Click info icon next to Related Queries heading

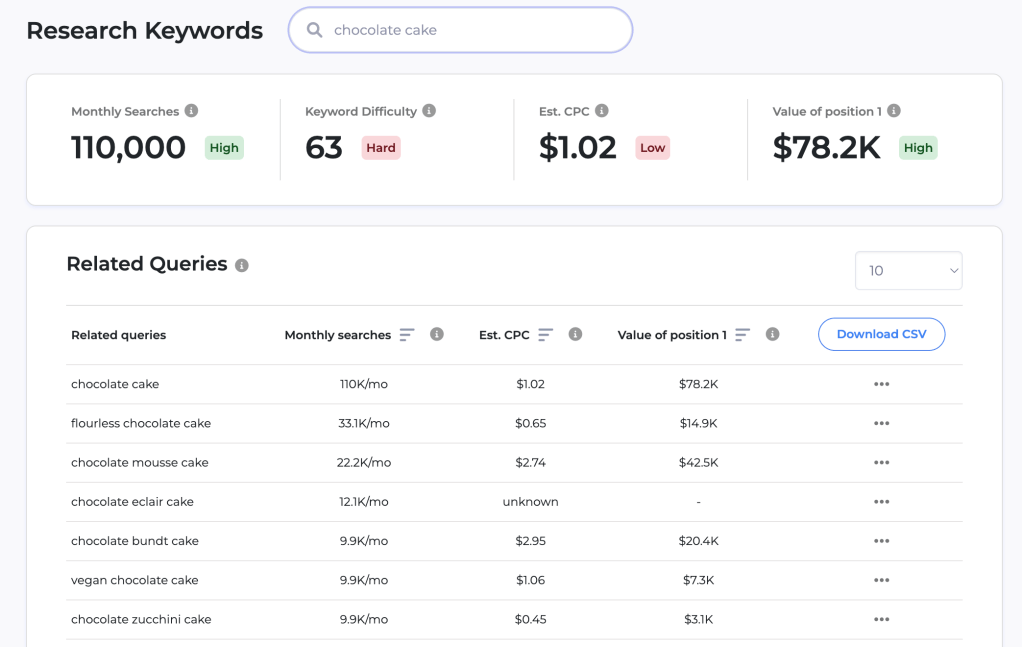coord(242,265)
